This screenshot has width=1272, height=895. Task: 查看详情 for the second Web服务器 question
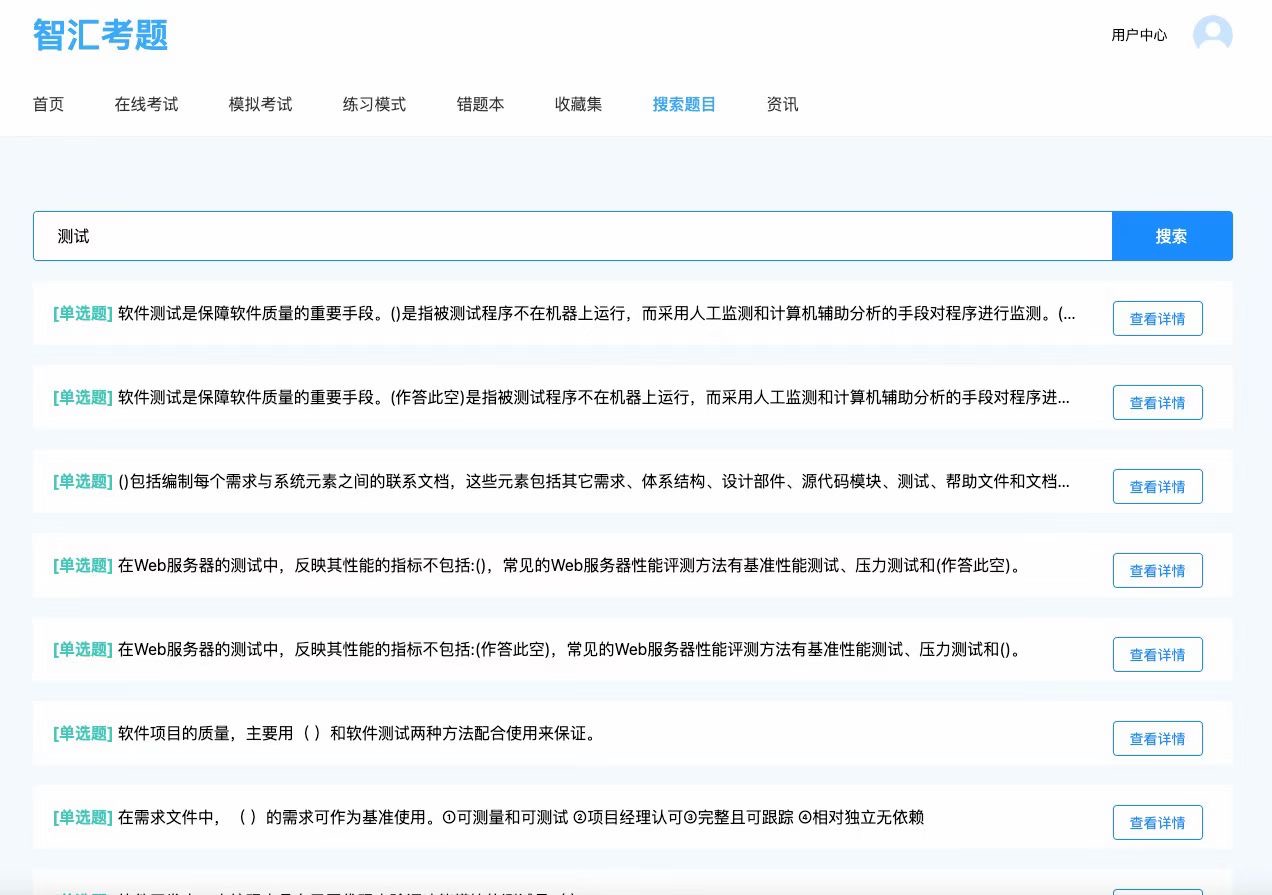click(x=1157, y=654)
